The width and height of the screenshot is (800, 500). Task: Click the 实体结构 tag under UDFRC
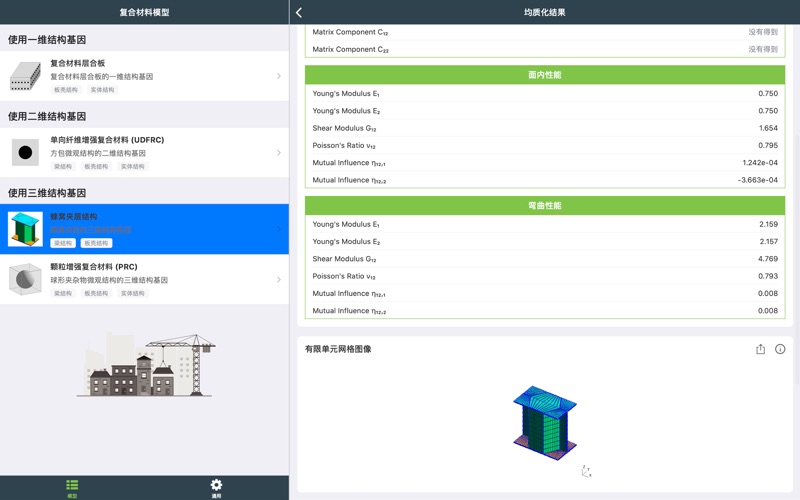(x=132, y=166)
